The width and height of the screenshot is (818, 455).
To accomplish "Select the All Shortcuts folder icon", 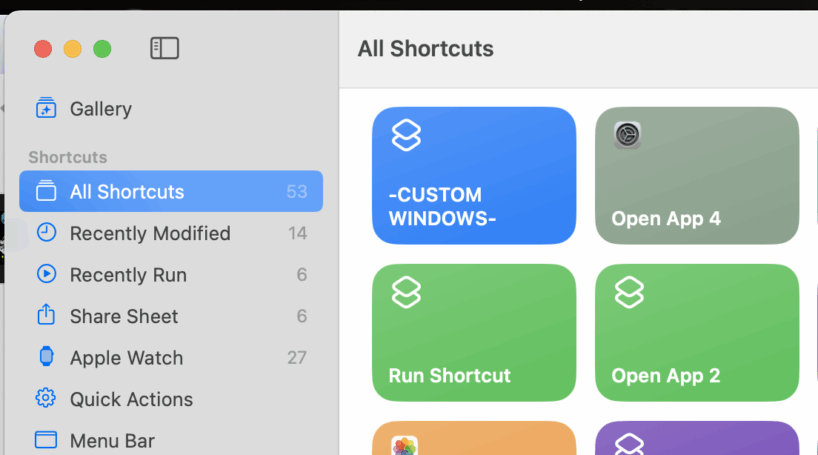I will click(x=46, y=191).
